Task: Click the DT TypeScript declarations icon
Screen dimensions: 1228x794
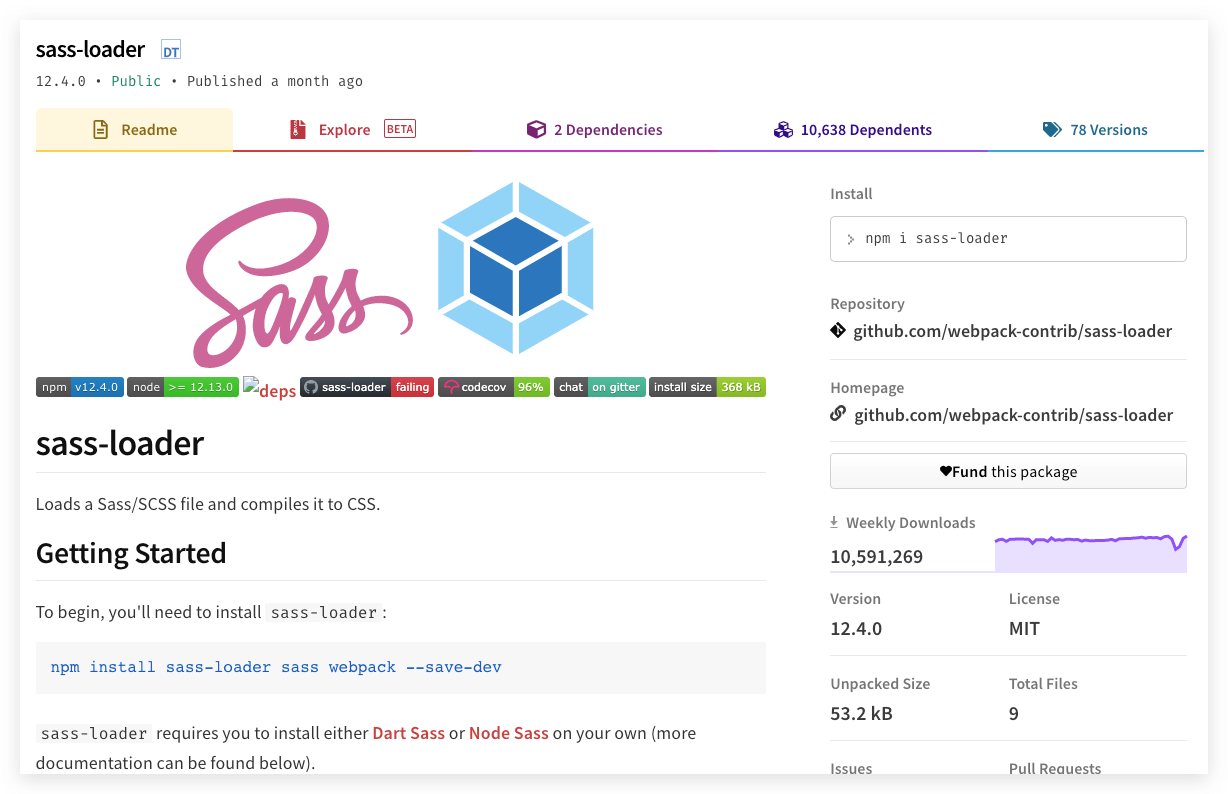Action: 171,51
